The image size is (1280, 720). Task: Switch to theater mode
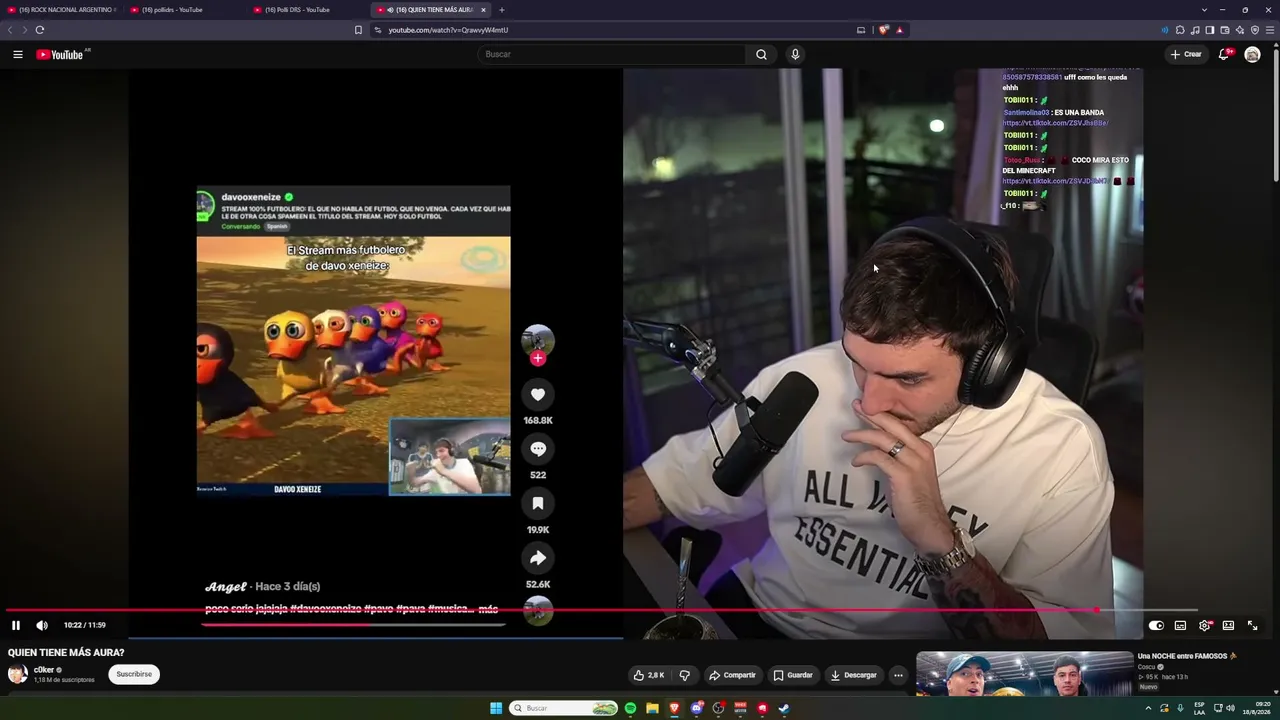tap(1228, 625)
